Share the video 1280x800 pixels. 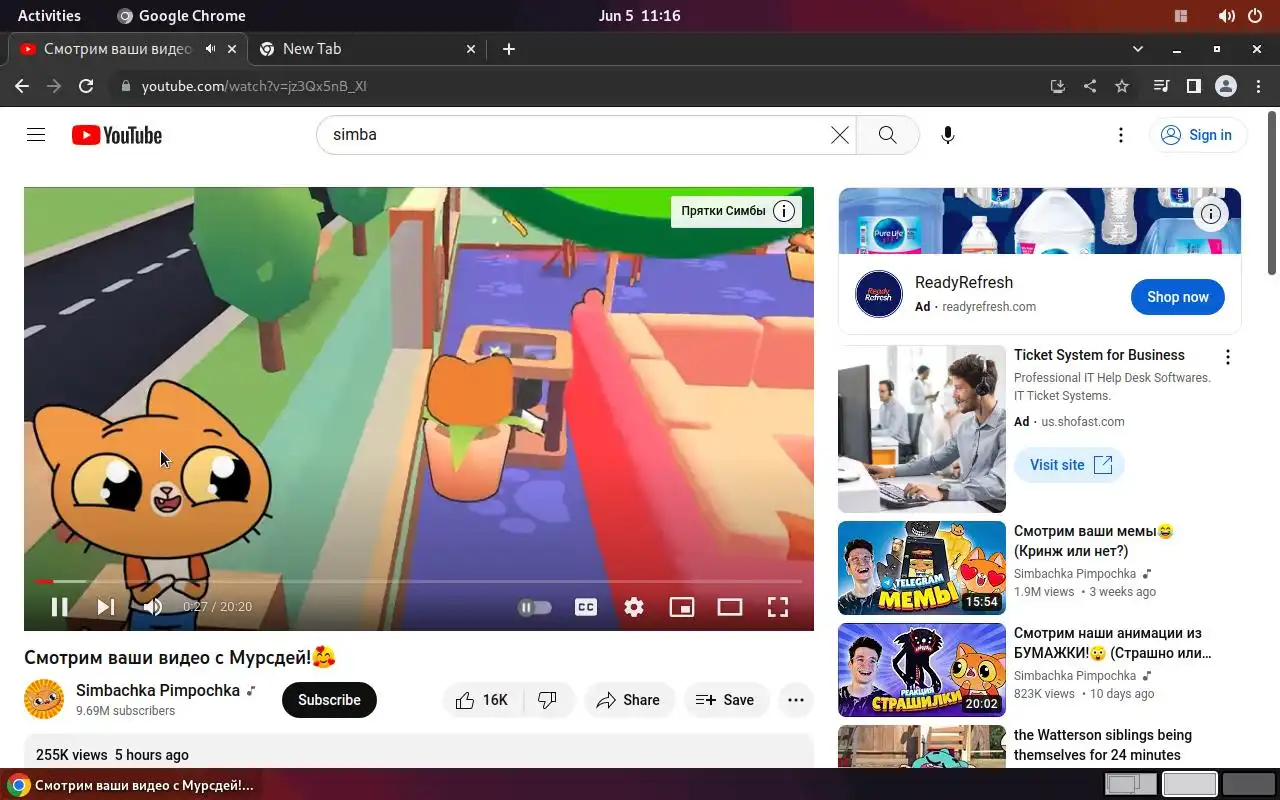coord(629,700)
